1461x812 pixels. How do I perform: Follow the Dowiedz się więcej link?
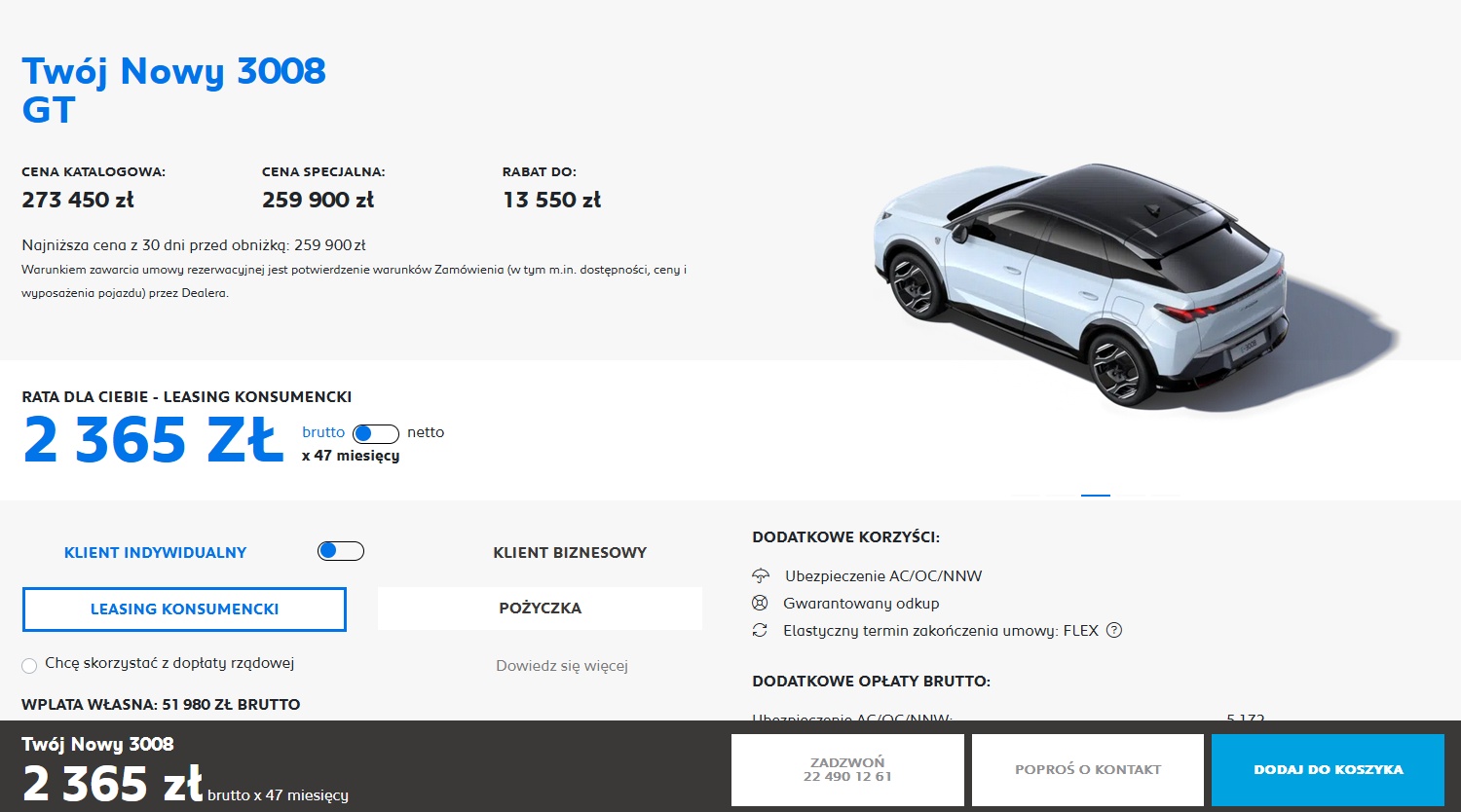click(562, 666)
